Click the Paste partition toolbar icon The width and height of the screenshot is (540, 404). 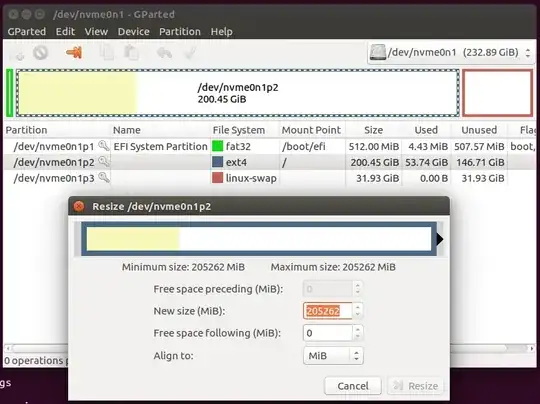(x=132, y=53)
